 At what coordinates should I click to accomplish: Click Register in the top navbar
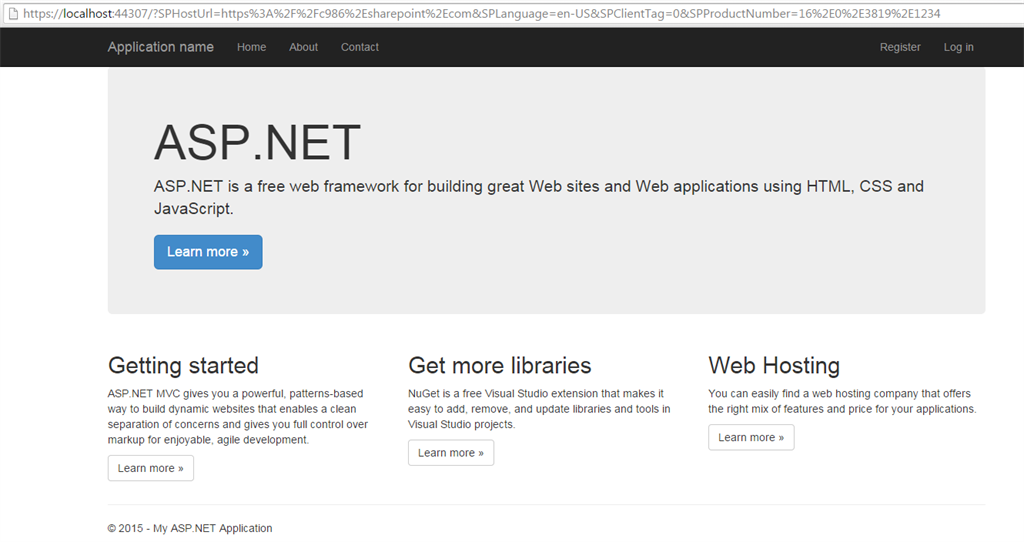tap(900, 47)
